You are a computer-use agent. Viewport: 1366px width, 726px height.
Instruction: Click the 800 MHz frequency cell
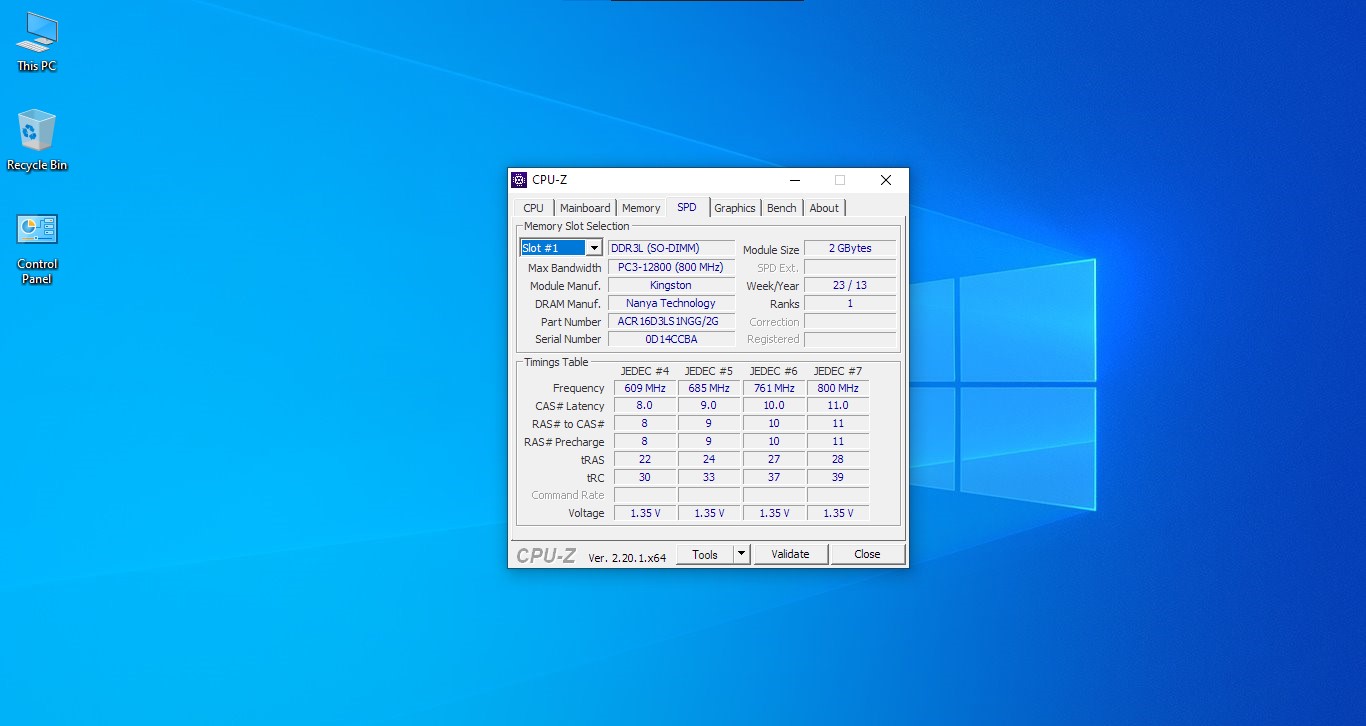838,388
